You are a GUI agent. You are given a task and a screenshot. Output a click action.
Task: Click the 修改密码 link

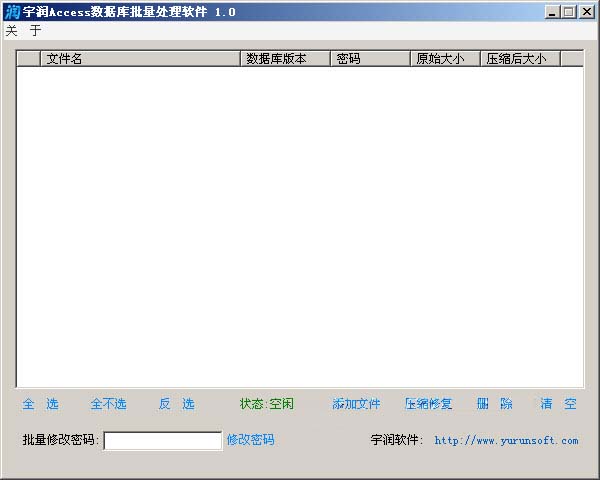pyautogui.click(x=250, y=440)
